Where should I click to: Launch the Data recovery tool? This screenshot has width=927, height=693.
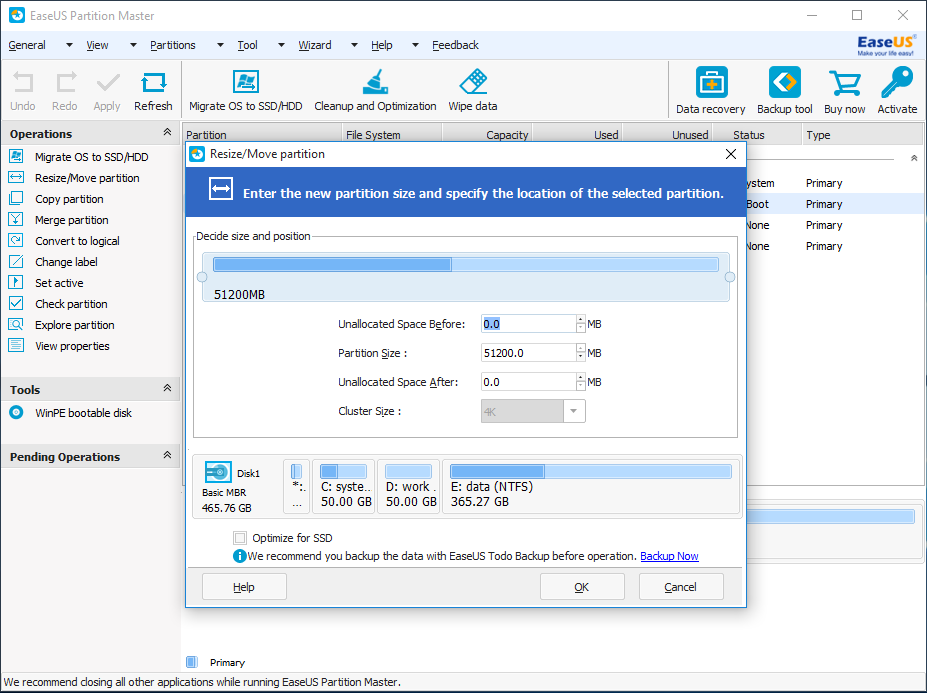(711, 90)
